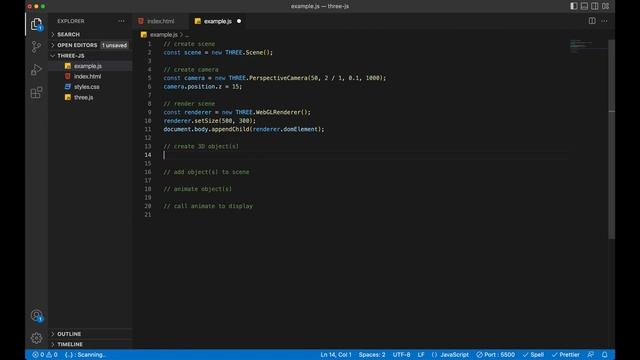Screen dimensions: 640x360
Task: Open editor more actions ellipsis
Action: 604,21
